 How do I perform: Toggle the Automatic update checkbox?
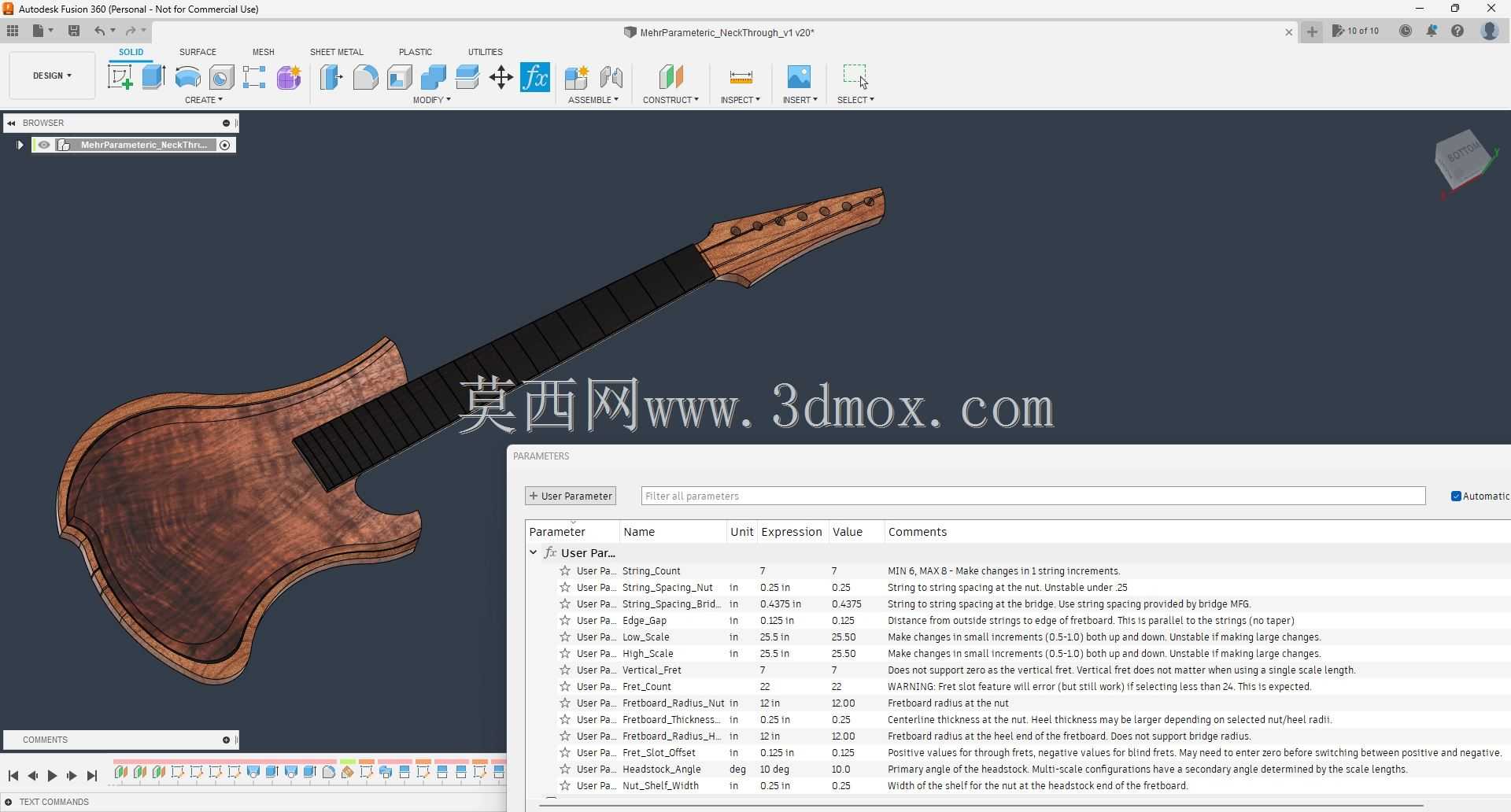(x=1456, y=496)
